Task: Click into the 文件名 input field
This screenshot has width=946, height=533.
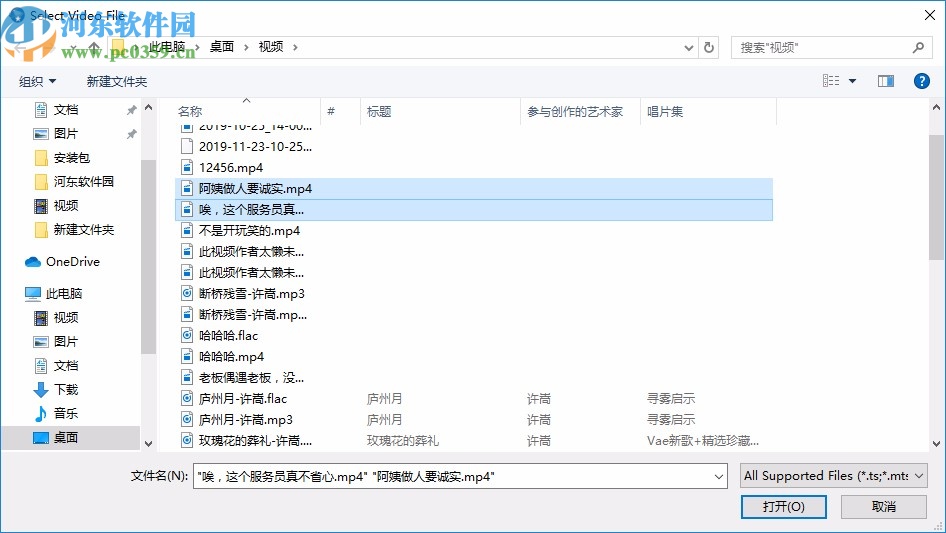Action: [x=452, y=476]
